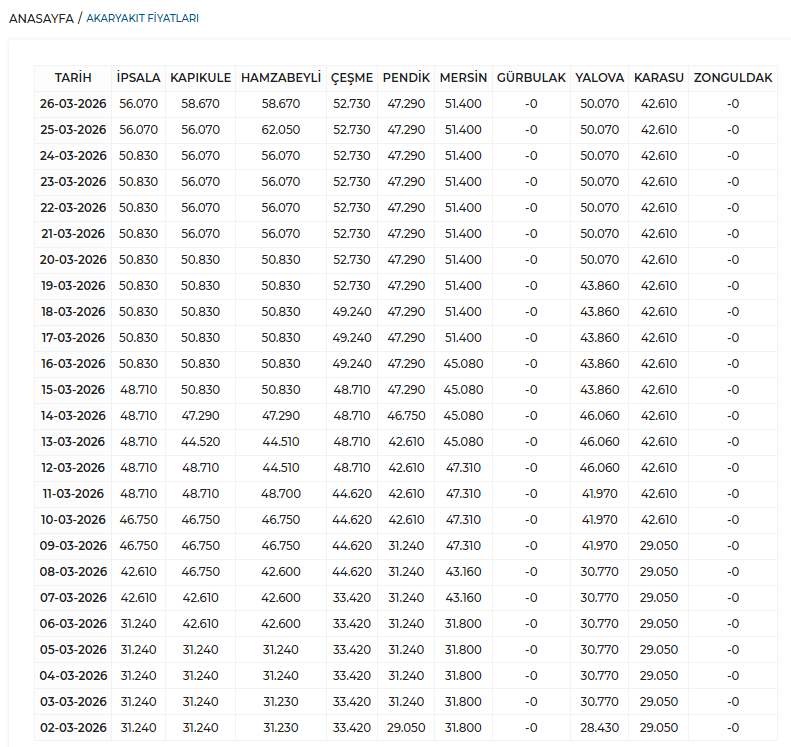Select the PENDİK column header
Screen dimensions: 791x747
pyautogui.click(x=406, y=78)
